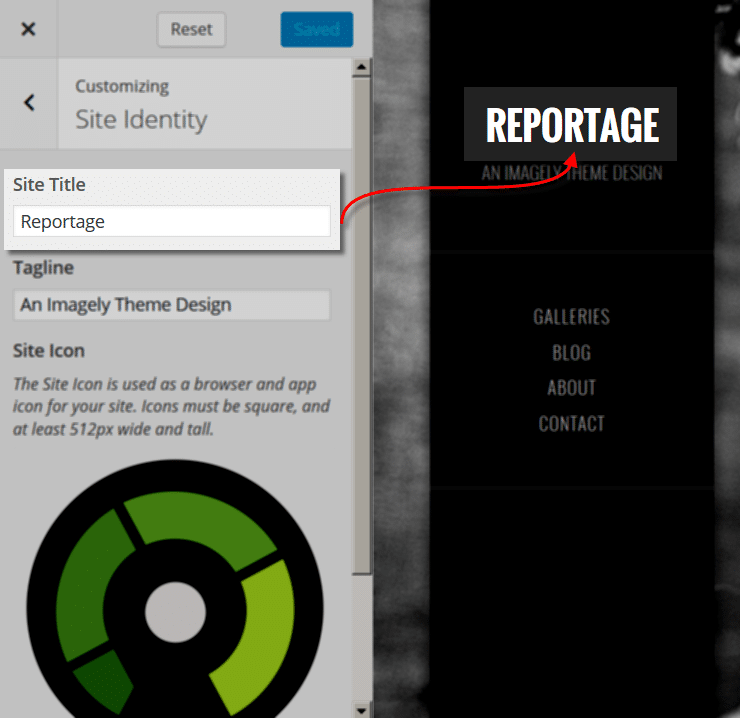Click the sidebar scrollbar thumb
This screenshot has width=740, height=718.
tap(362, 326)
